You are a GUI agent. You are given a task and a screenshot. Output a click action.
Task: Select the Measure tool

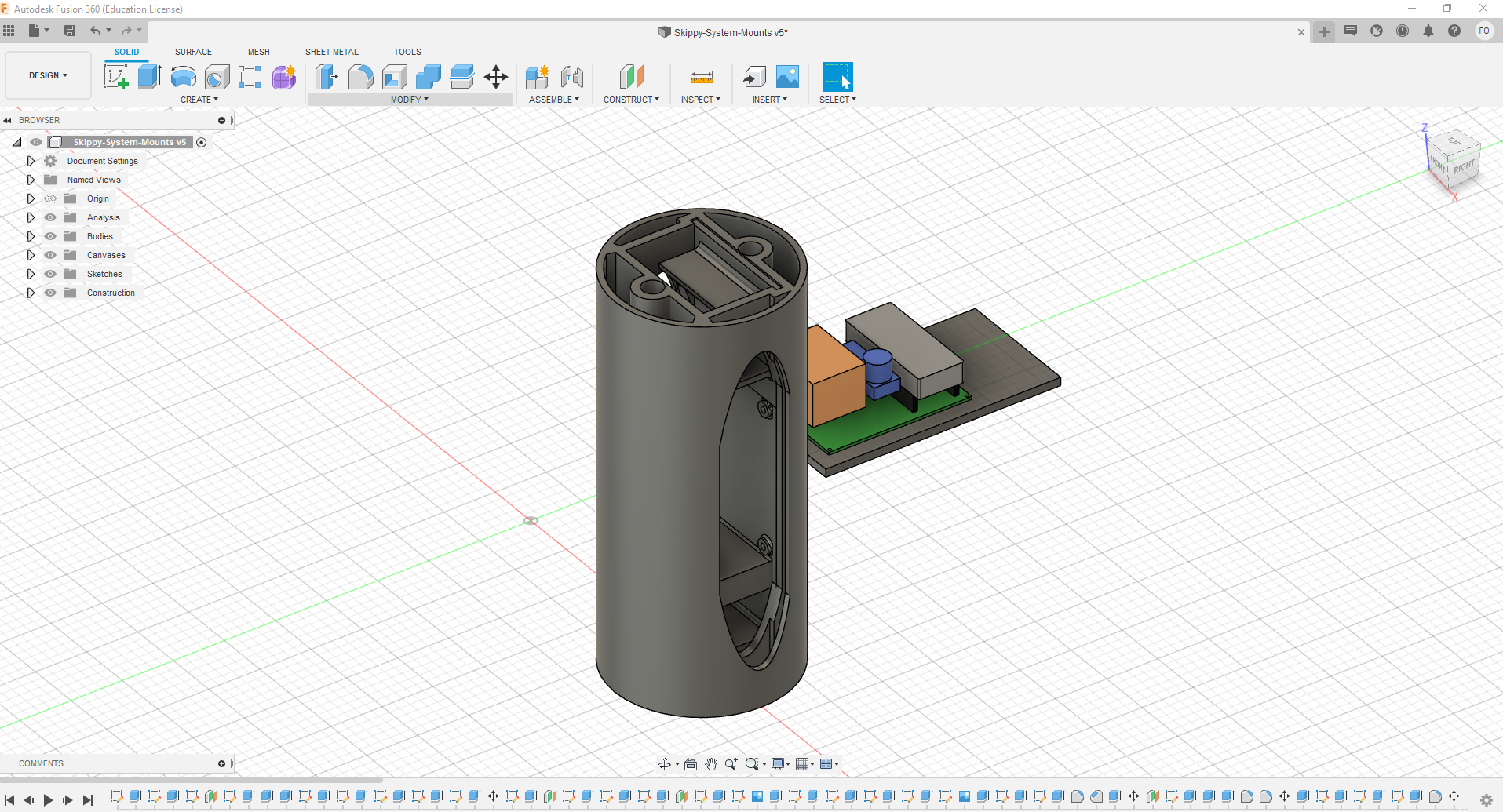701,77
